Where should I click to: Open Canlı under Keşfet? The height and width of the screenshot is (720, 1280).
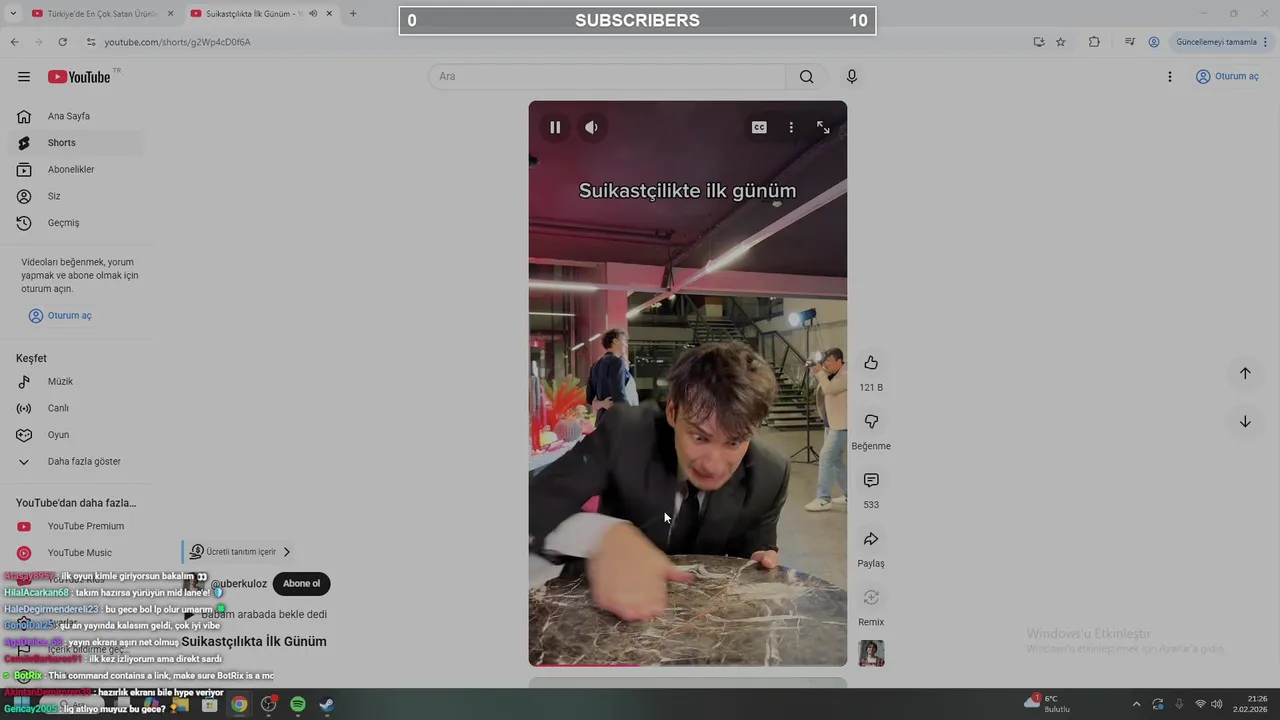click(x=76, y=408)
